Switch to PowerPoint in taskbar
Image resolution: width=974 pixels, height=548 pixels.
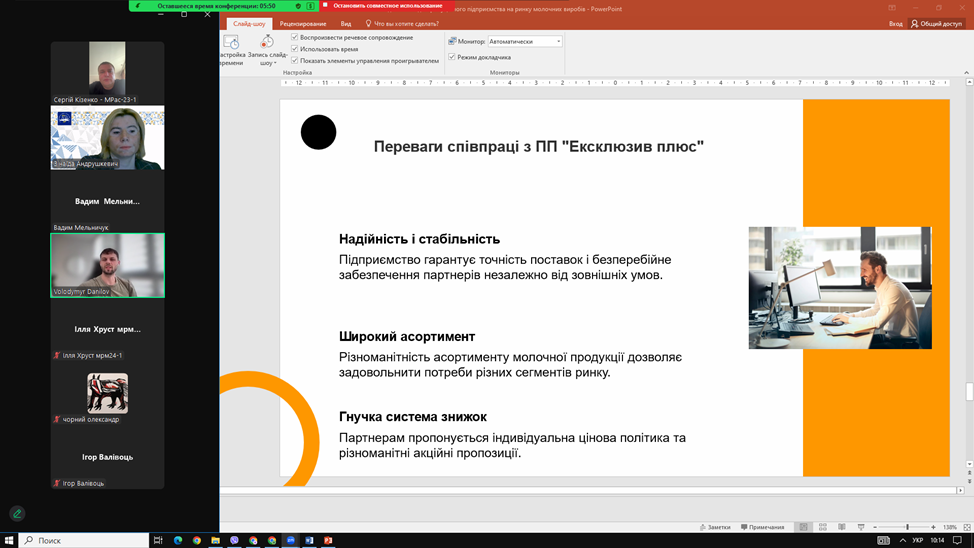(328, 540)
